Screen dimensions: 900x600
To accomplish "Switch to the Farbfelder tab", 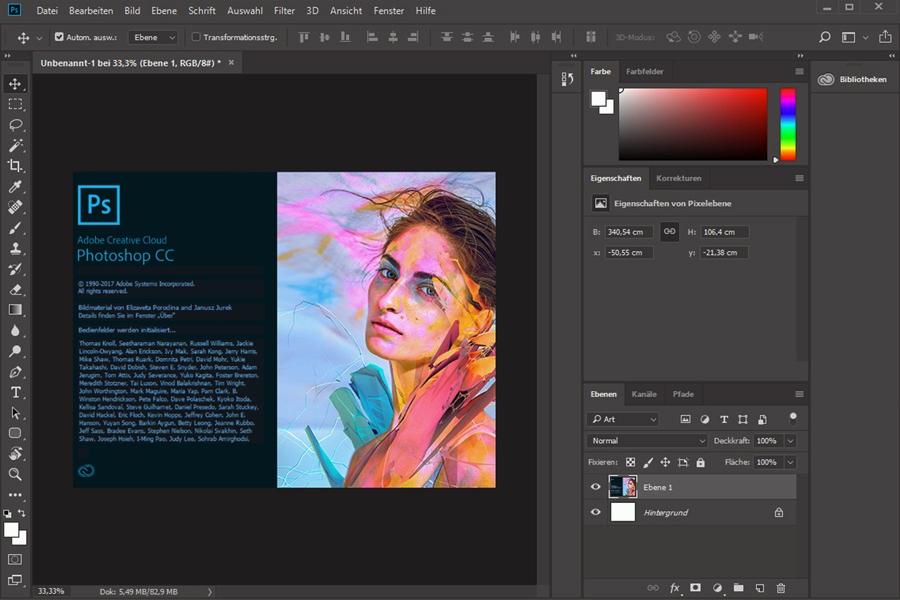I will click(645, 71).
